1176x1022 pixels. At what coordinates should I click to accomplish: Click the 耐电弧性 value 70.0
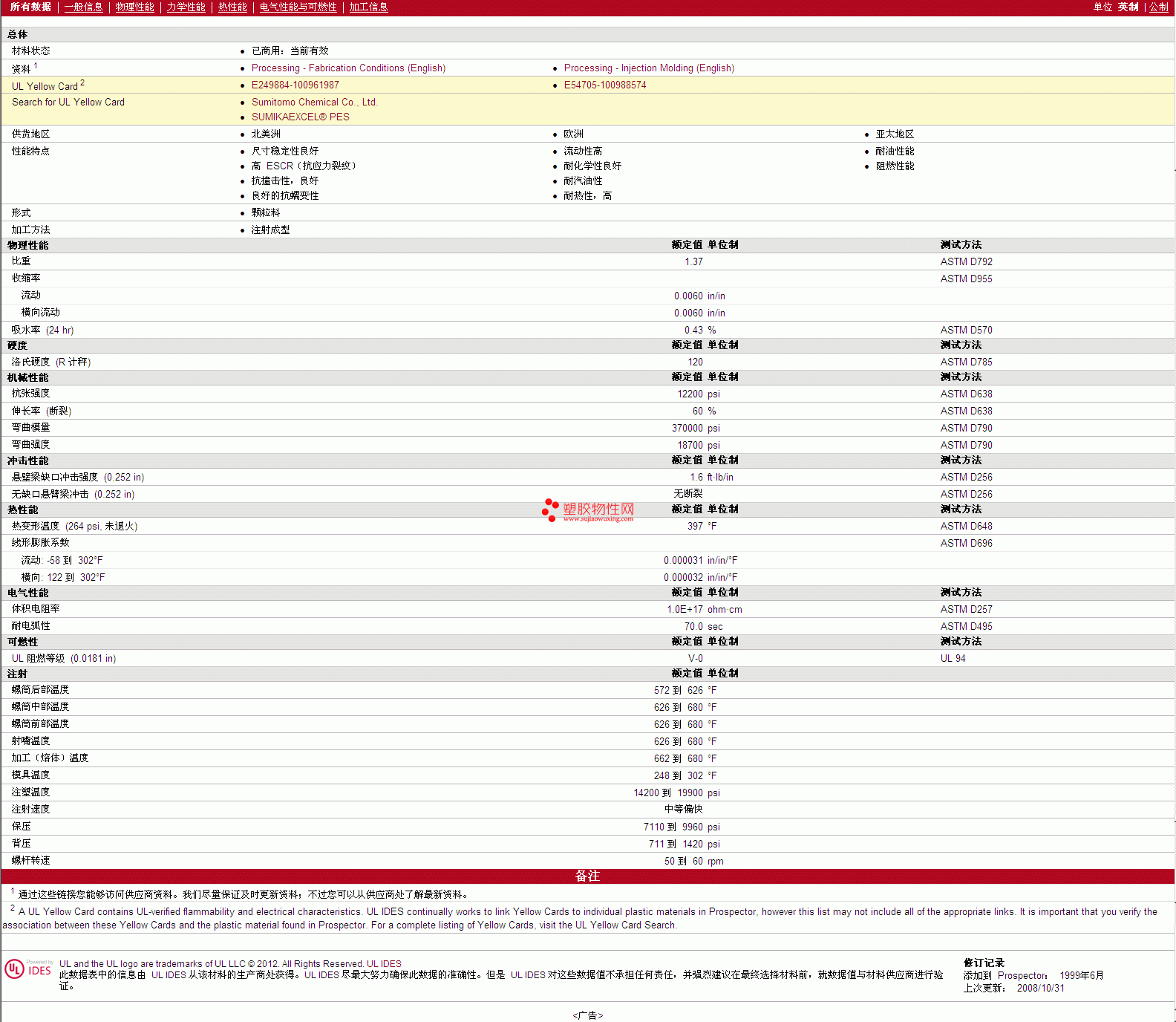693,626
